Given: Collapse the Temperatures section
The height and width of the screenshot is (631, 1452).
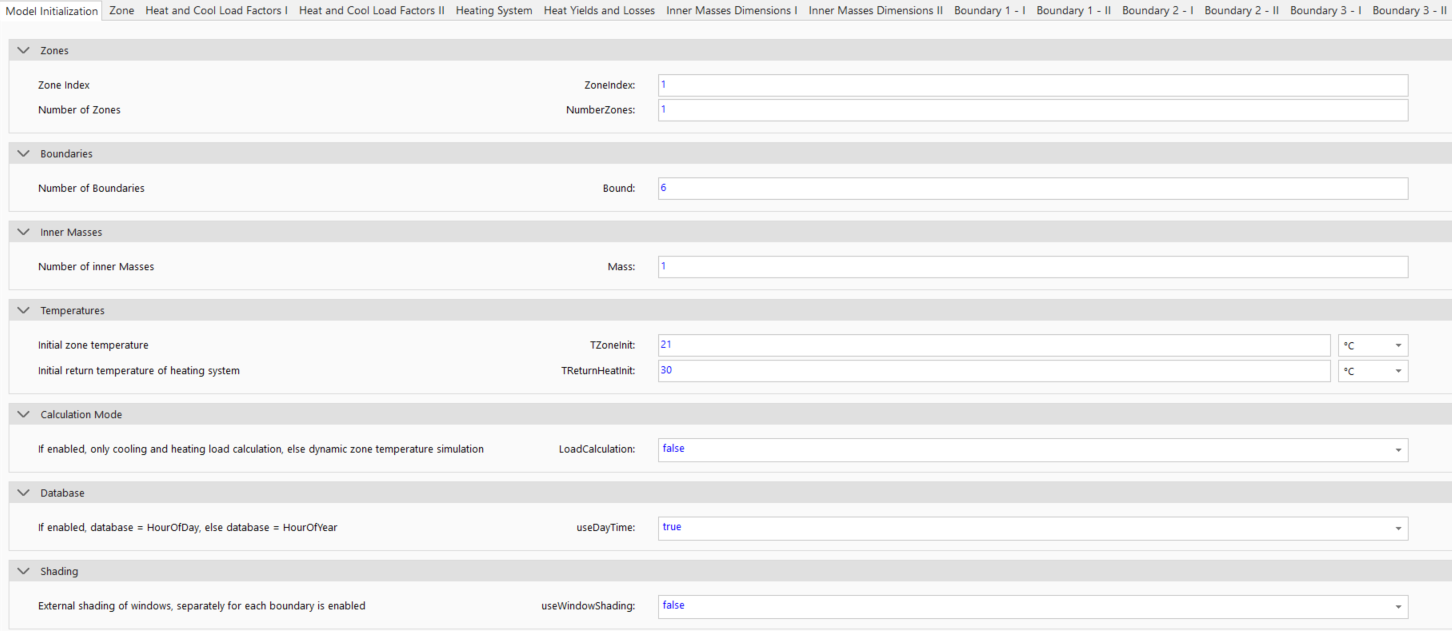Looking at the screenshot, I should [x=24, y=310].
